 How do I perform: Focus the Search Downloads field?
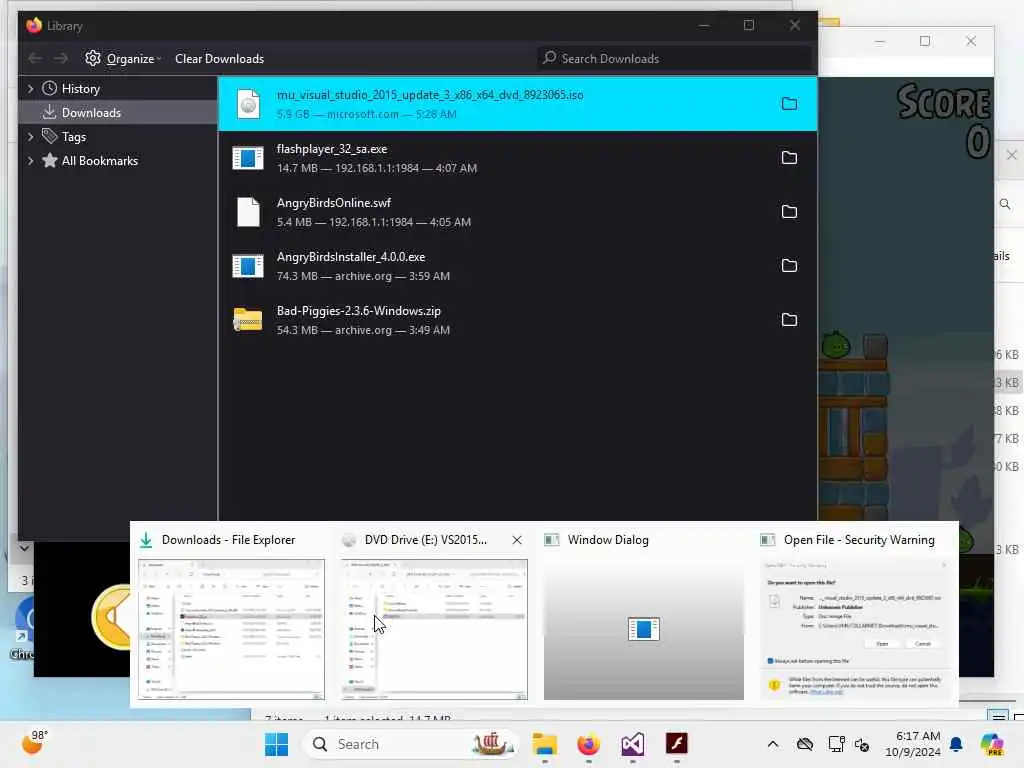tap(674, 58)
